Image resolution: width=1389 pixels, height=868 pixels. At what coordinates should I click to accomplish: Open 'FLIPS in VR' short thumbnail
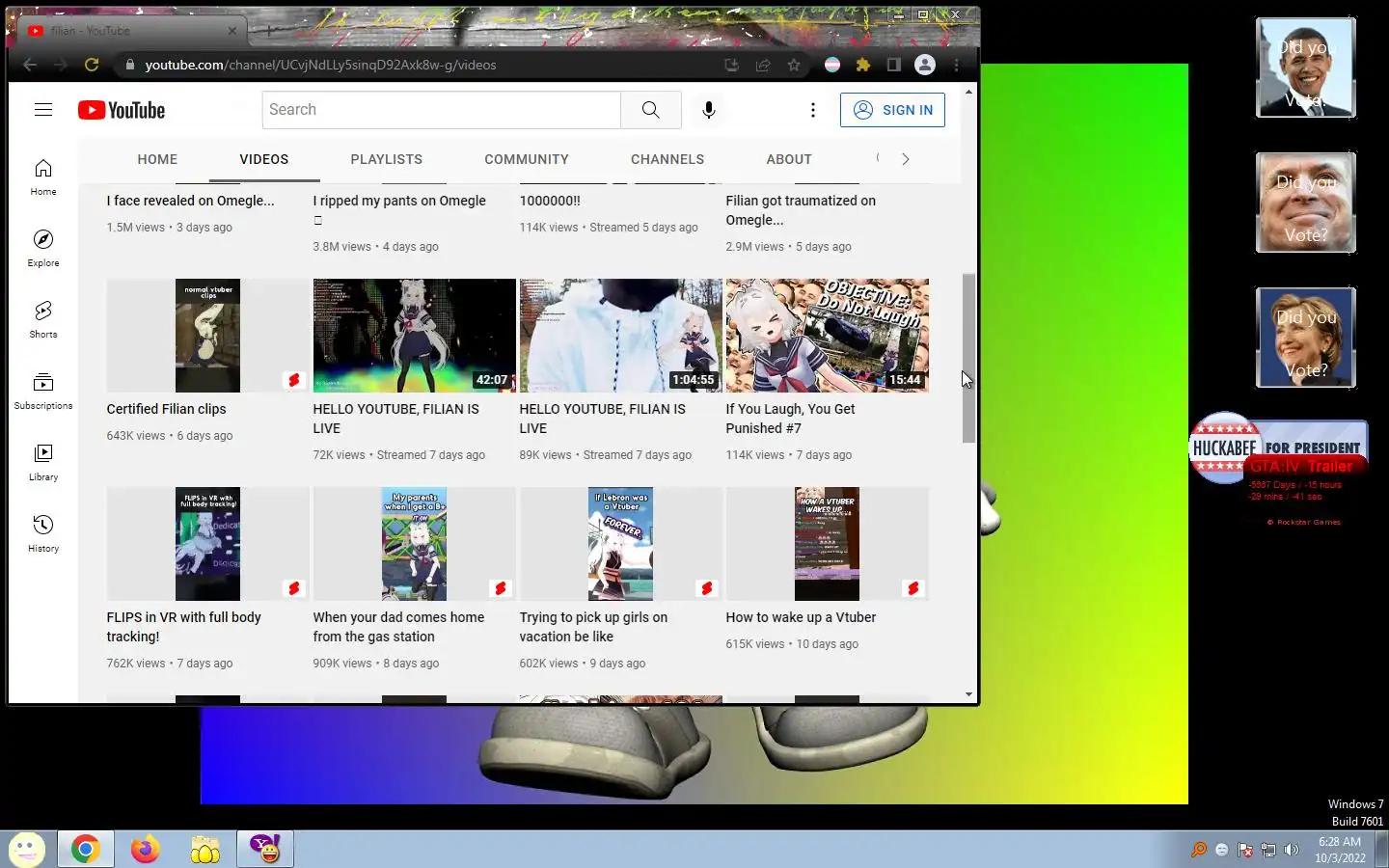(x=207, y=544)
